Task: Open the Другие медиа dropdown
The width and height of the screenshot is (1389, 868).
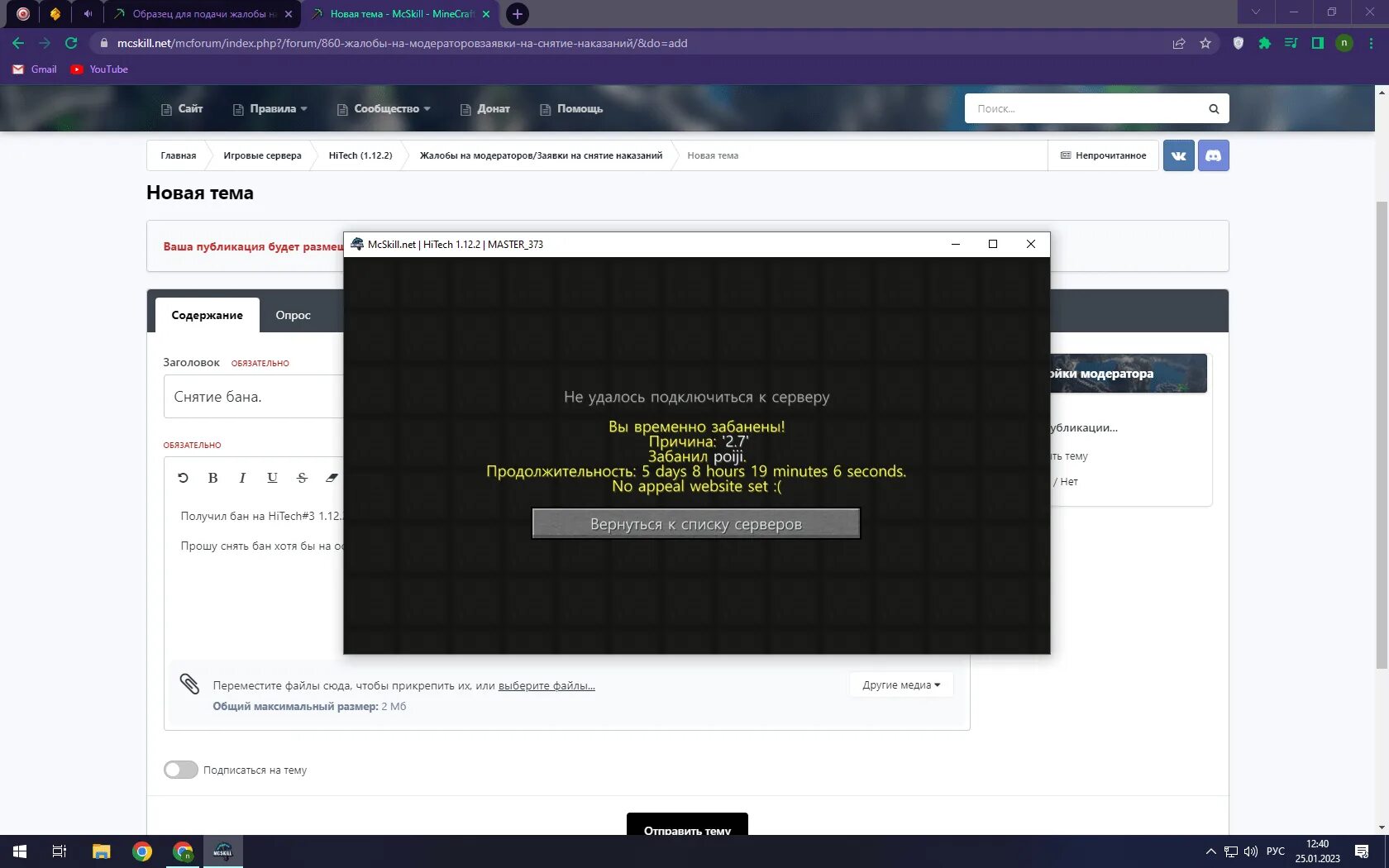Action: click(901, 685)
